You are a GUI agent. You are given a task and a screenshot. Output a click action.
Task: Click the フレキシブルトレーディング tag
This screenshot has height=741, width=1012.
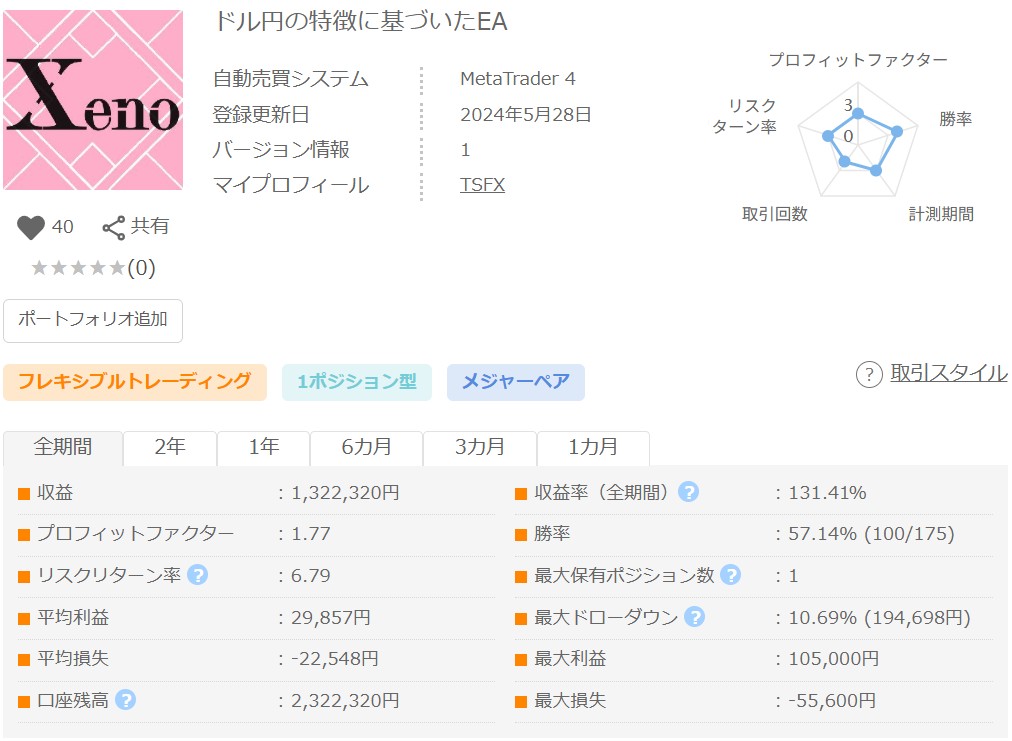click(x=134, y=381)
